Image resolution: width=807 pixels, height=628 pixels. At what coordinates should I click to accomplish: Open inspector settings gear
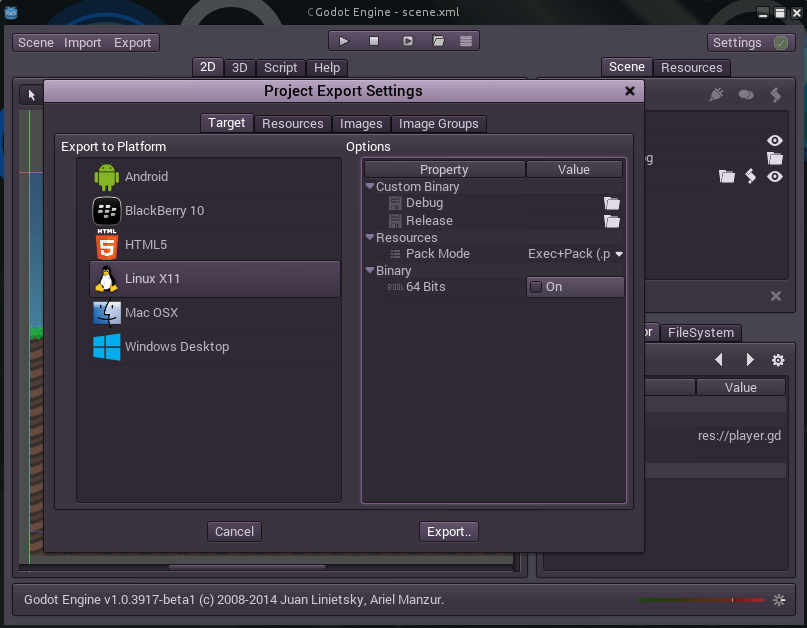pos(778,360)
